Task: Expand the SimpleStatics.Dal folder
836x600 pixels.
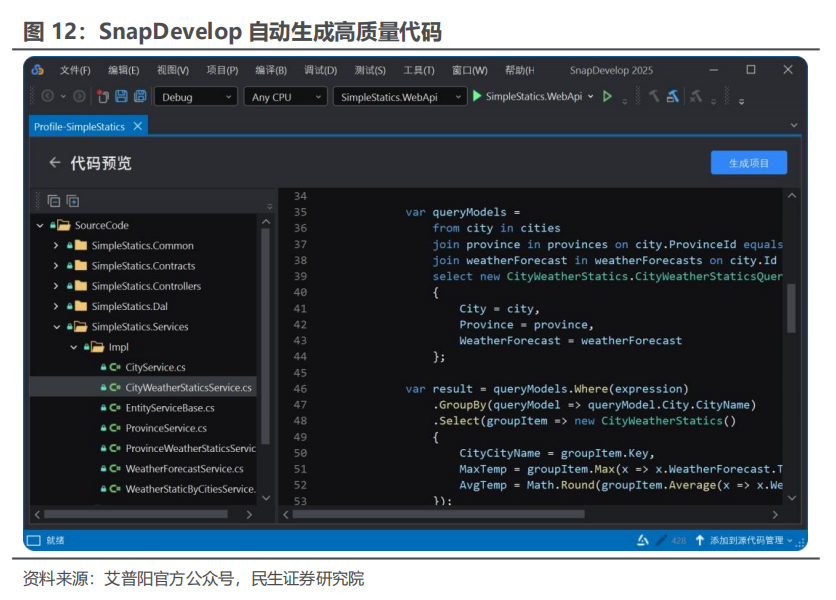Action: click(x=56, y=306)
